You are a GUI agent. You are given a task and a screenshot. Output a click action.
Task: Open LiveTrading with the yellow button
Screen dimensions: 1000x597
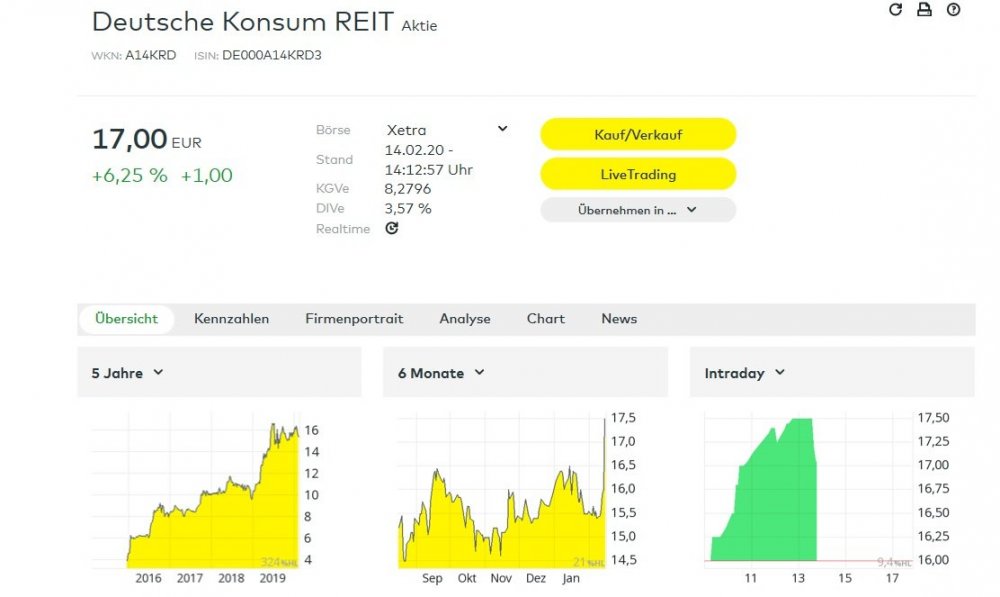coord(638,173)
